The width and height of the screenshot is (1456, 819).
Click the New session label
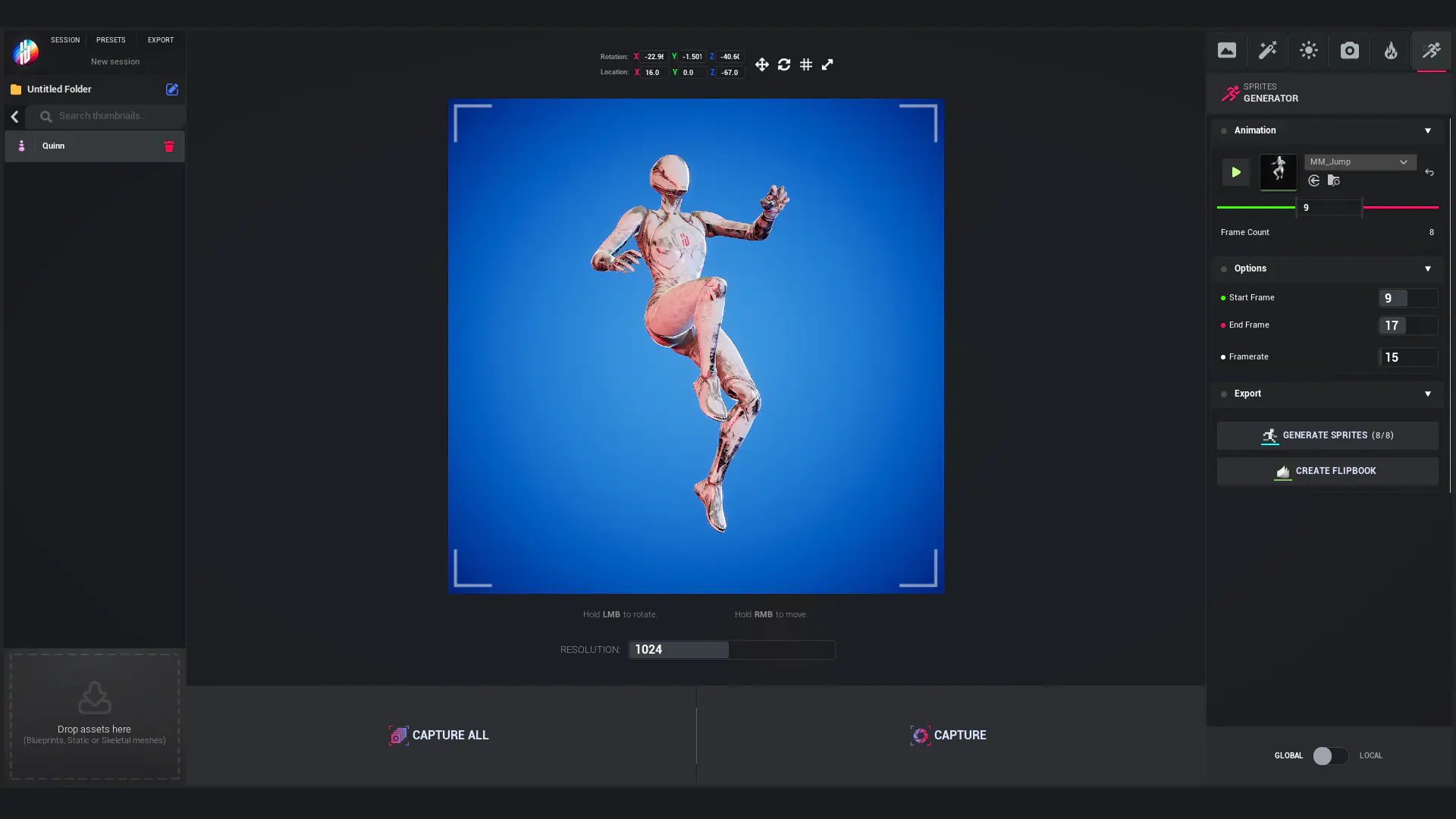tap(115, 62)
